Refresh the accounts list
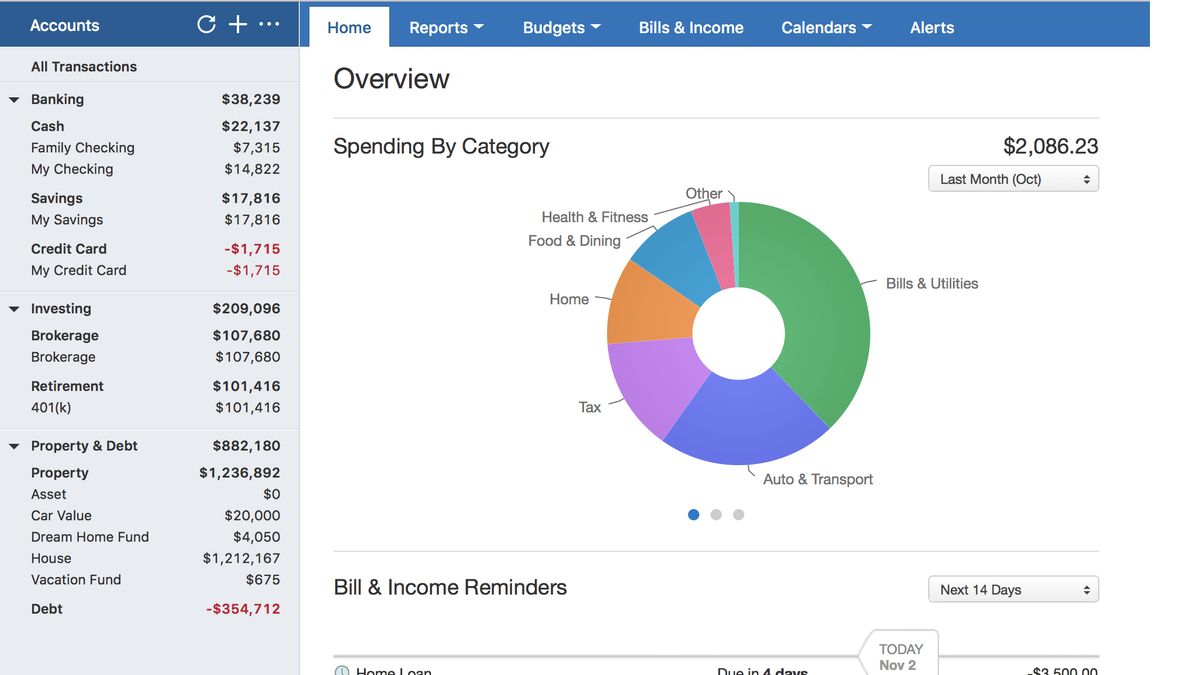 [x=206, y=24]
